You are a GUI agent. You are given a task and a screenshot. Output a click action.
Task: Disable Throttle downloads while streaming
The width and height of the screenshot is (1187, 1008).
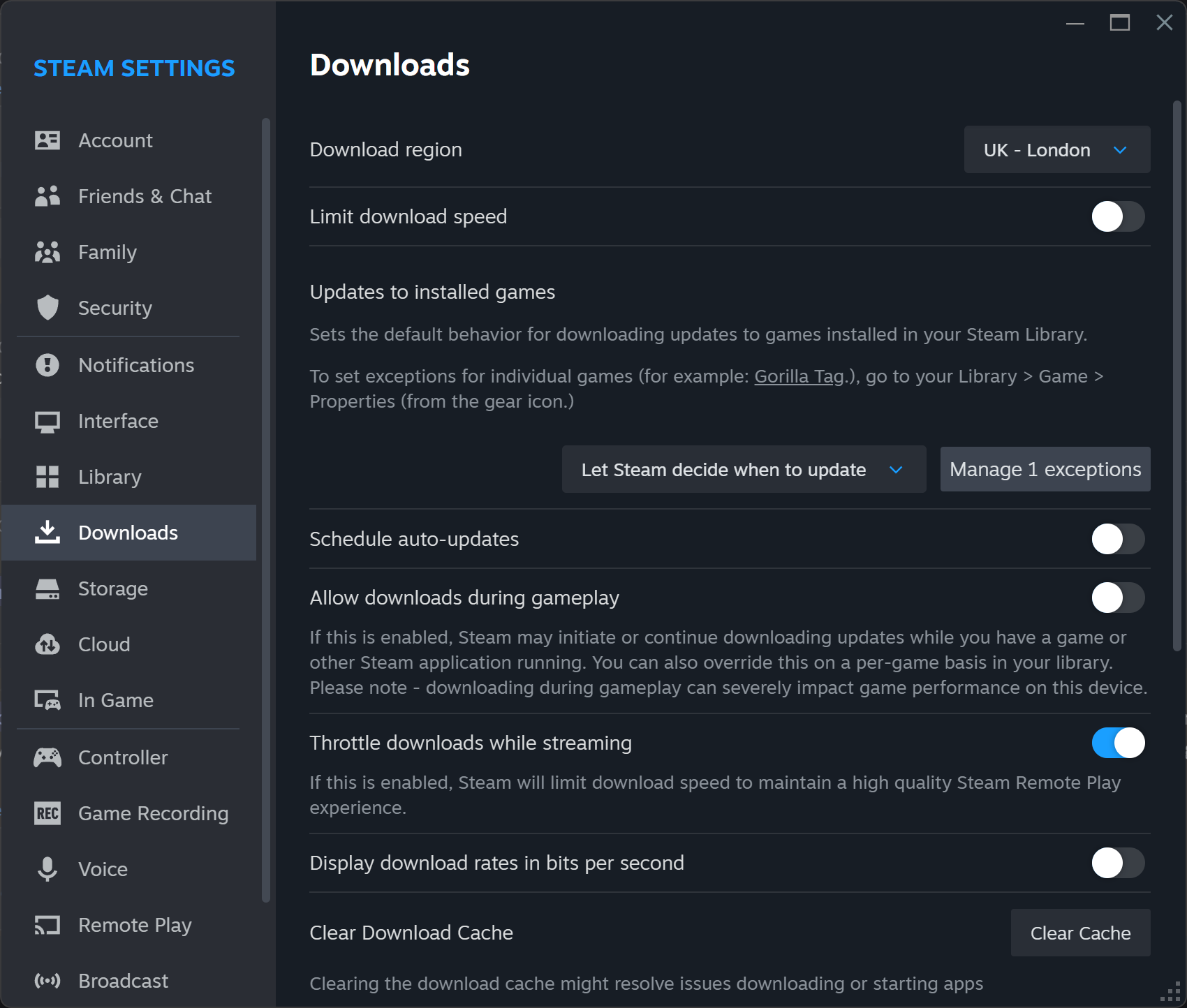coord(1118,743)
